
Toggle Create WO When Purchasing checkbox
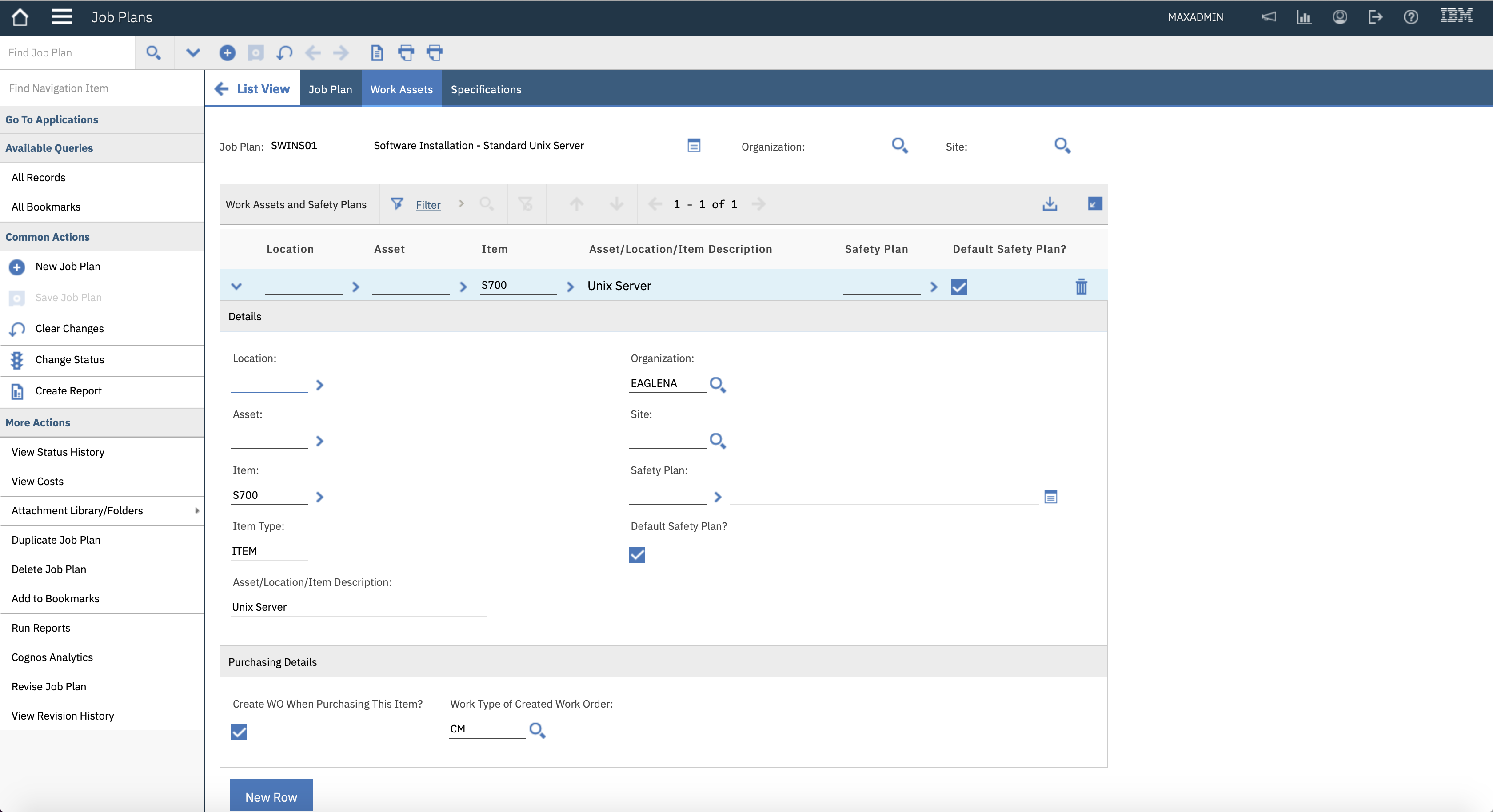[239, 732]
